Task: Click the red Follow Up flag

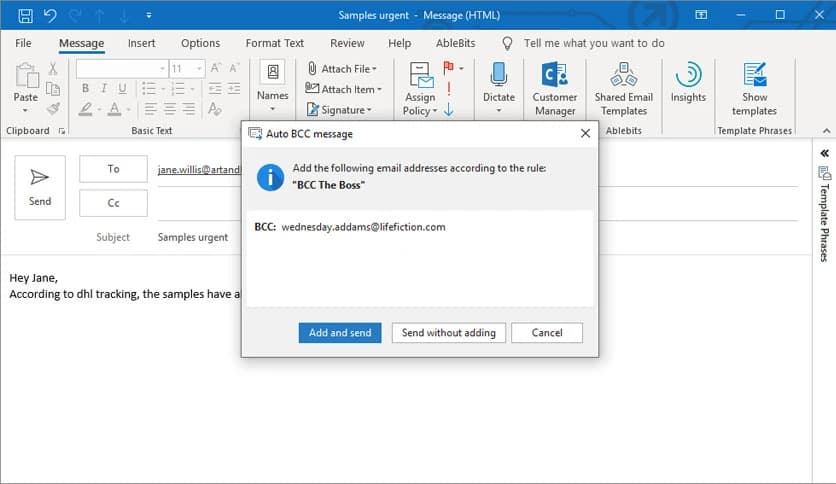Action: [448, 68]
